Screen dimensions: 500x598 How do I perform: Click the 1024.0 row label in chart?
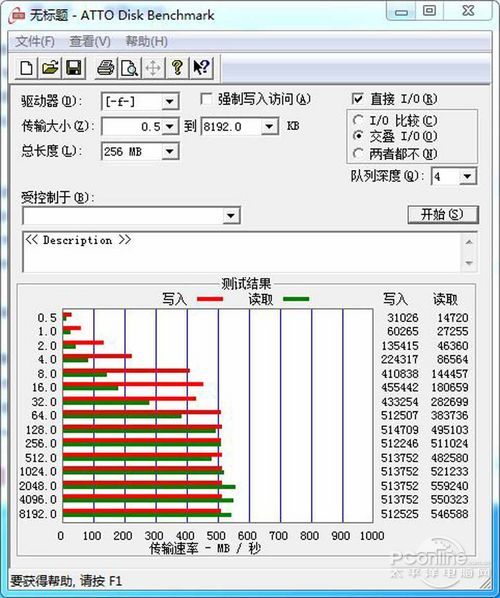click(38, 472)
